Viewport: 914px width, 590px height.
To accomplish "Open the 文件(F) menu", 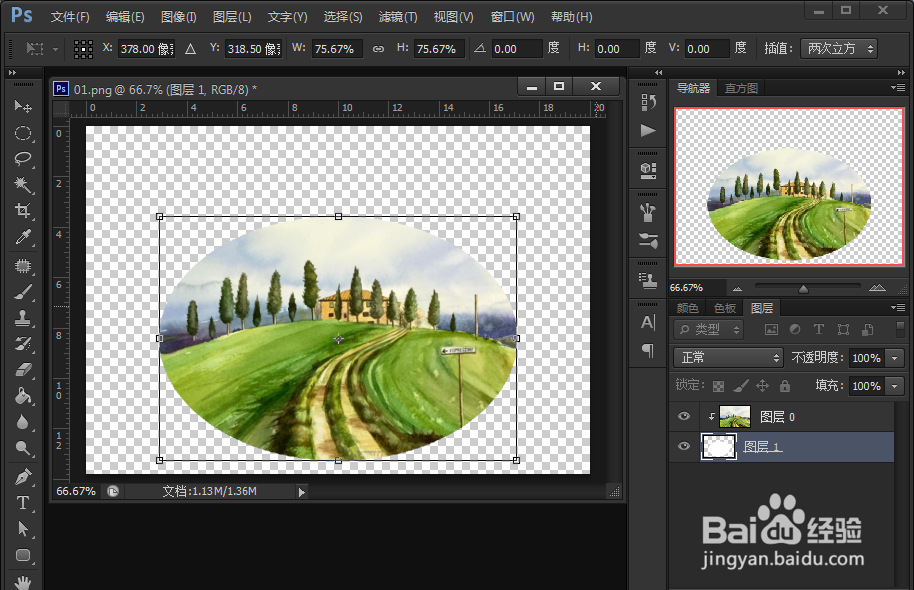I will click(70, 17).
